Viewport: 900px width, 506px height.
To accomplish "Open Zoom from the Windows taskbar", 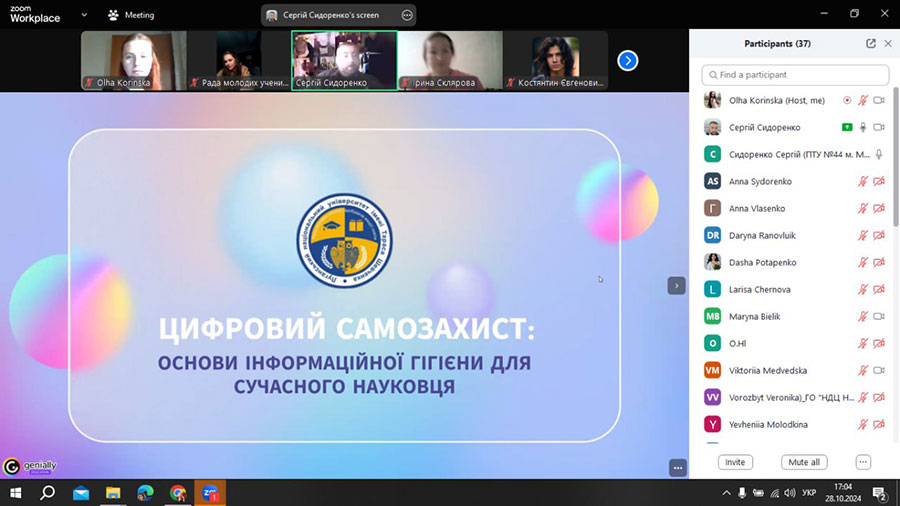I will point(210,493).
